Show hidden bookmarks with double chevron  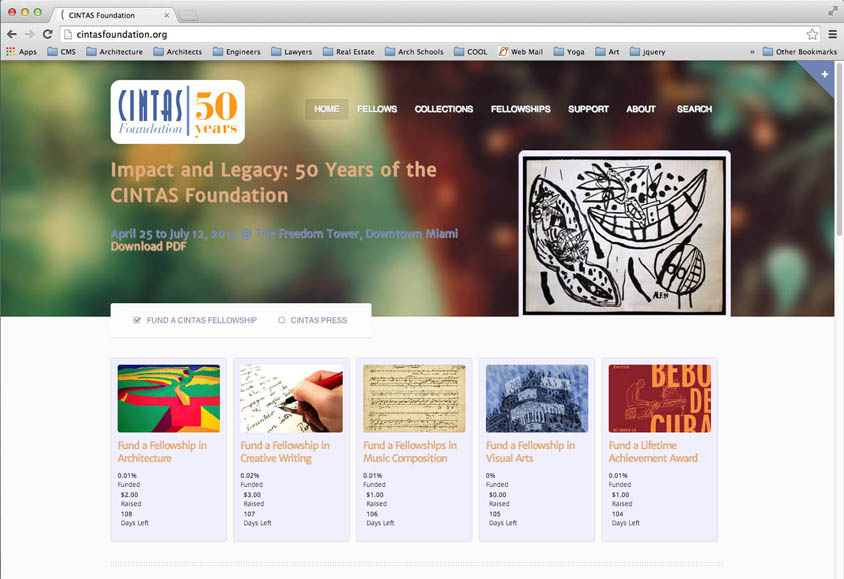(752, 52)
